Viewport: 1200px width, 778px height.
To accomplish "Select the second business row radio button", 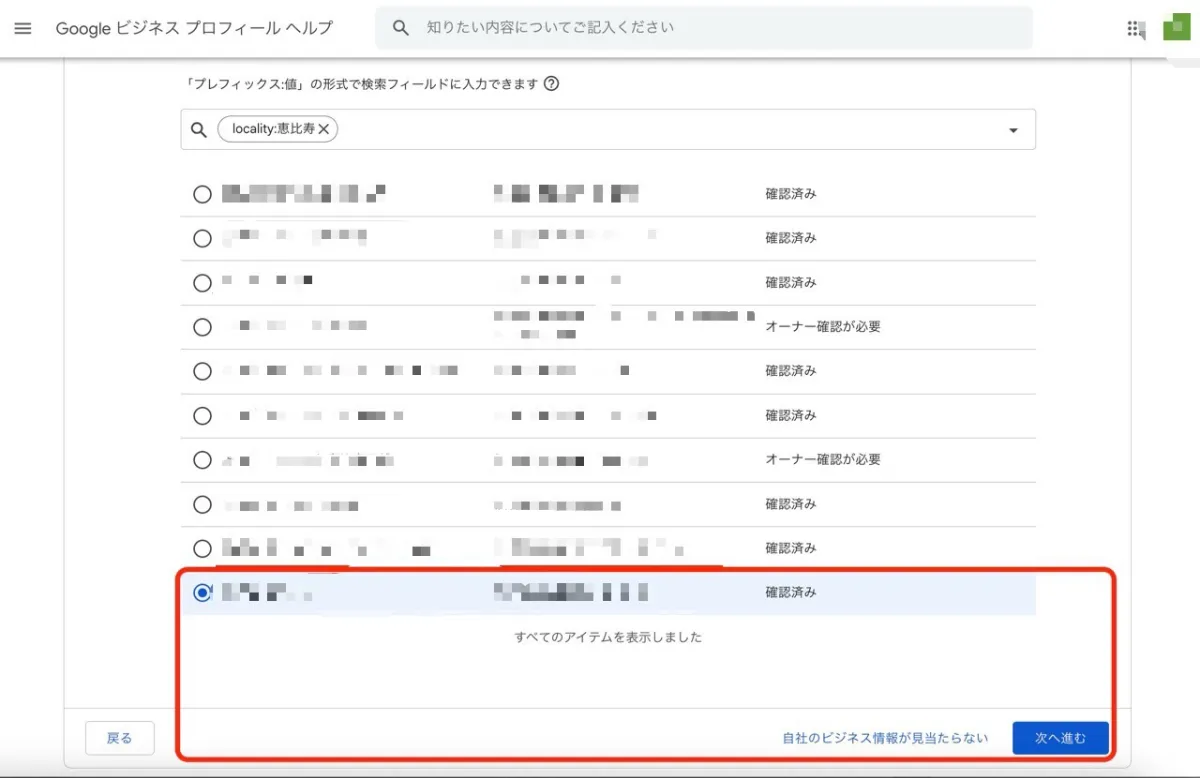I will click(x=202, y=238).
